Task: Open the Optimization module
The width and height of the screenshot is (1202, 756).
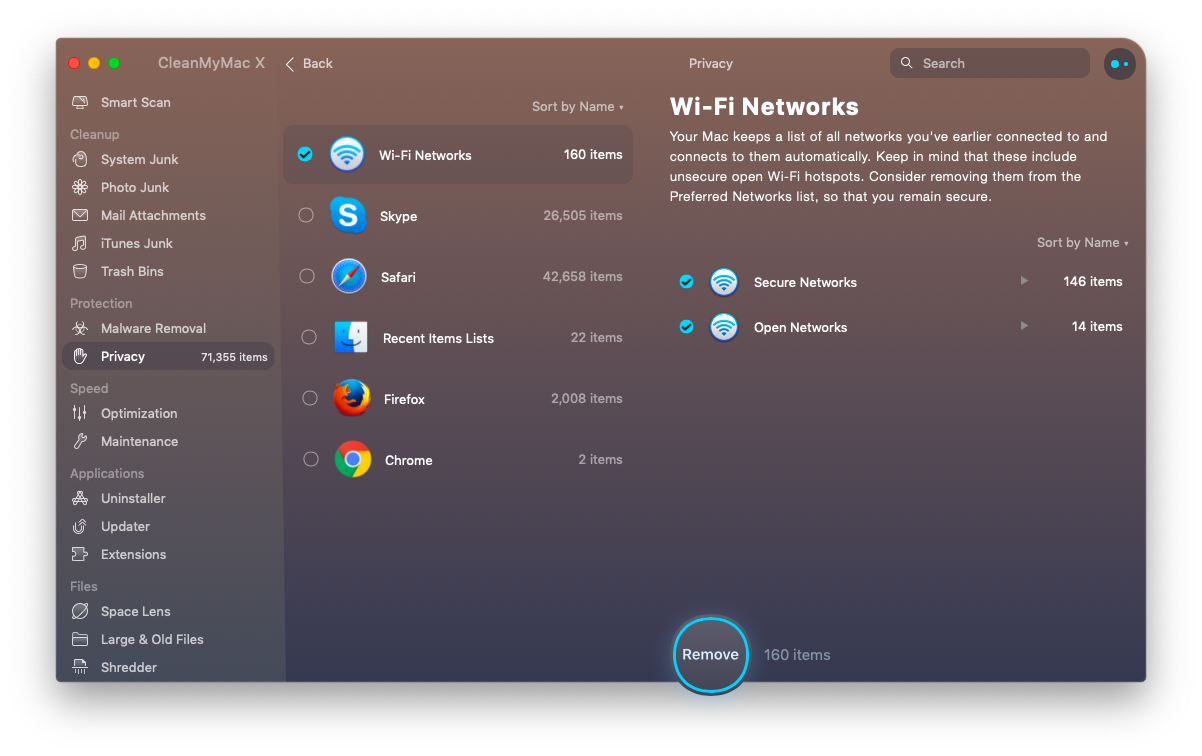Action: [168, 413]
